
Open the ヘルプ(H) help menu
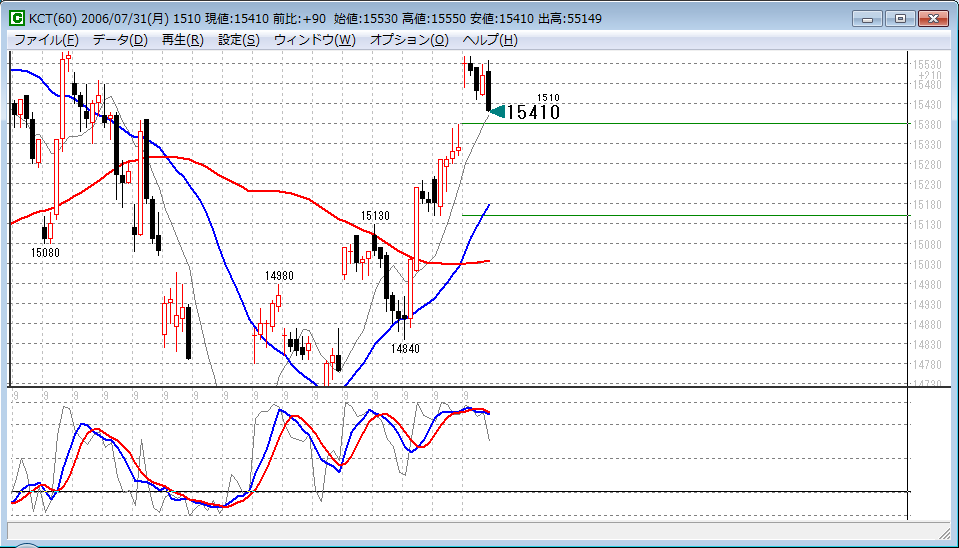click(x=490, y=40)
